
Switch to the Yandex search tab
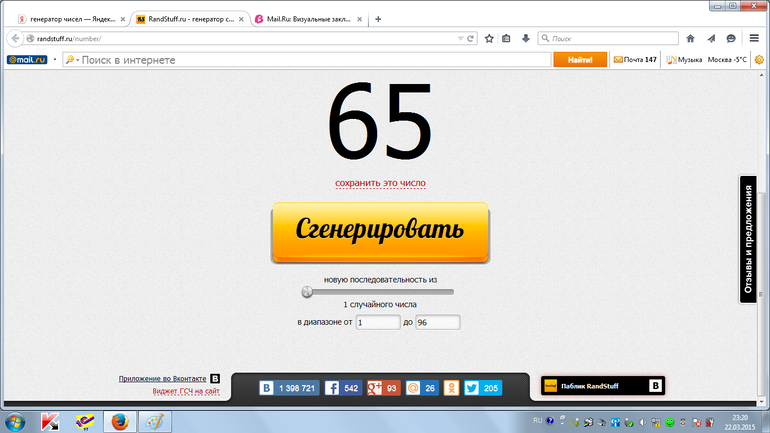click(66, 18)
